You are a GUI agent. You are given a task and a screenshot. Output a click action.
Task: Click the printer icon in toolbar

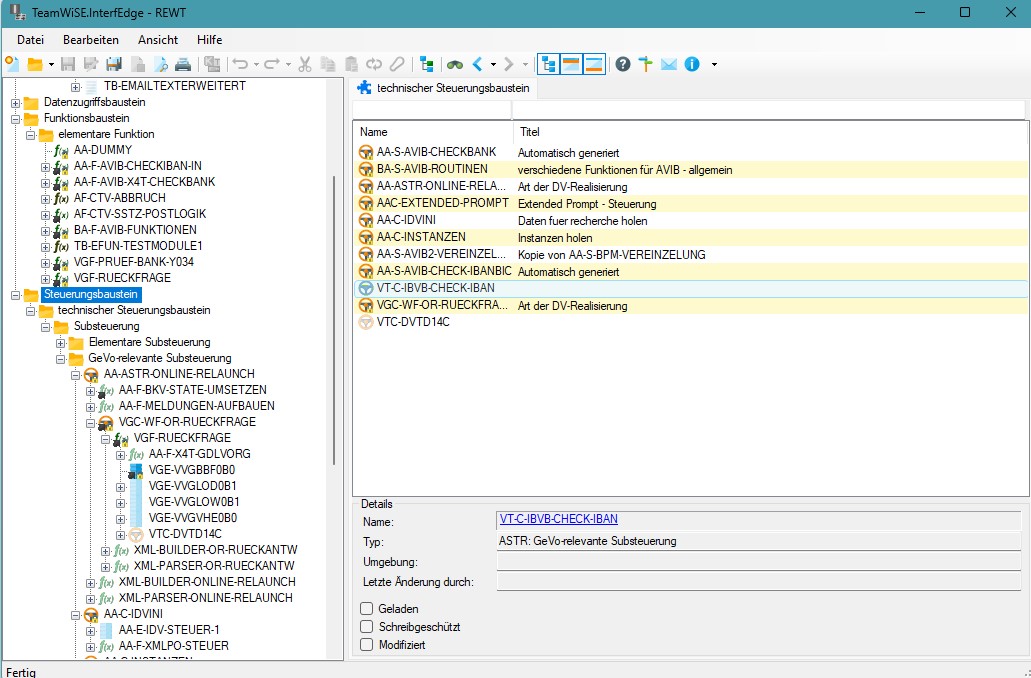183,64
